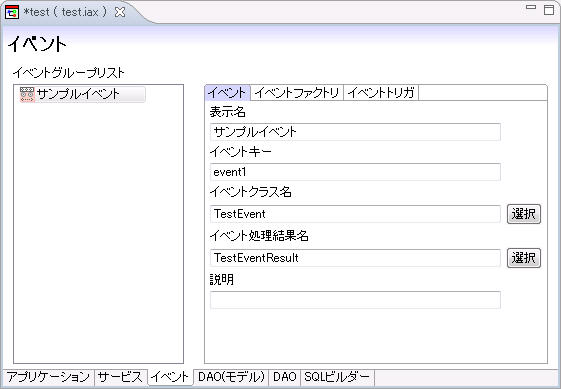Click the test.iax editor file icon

[12, 12]
